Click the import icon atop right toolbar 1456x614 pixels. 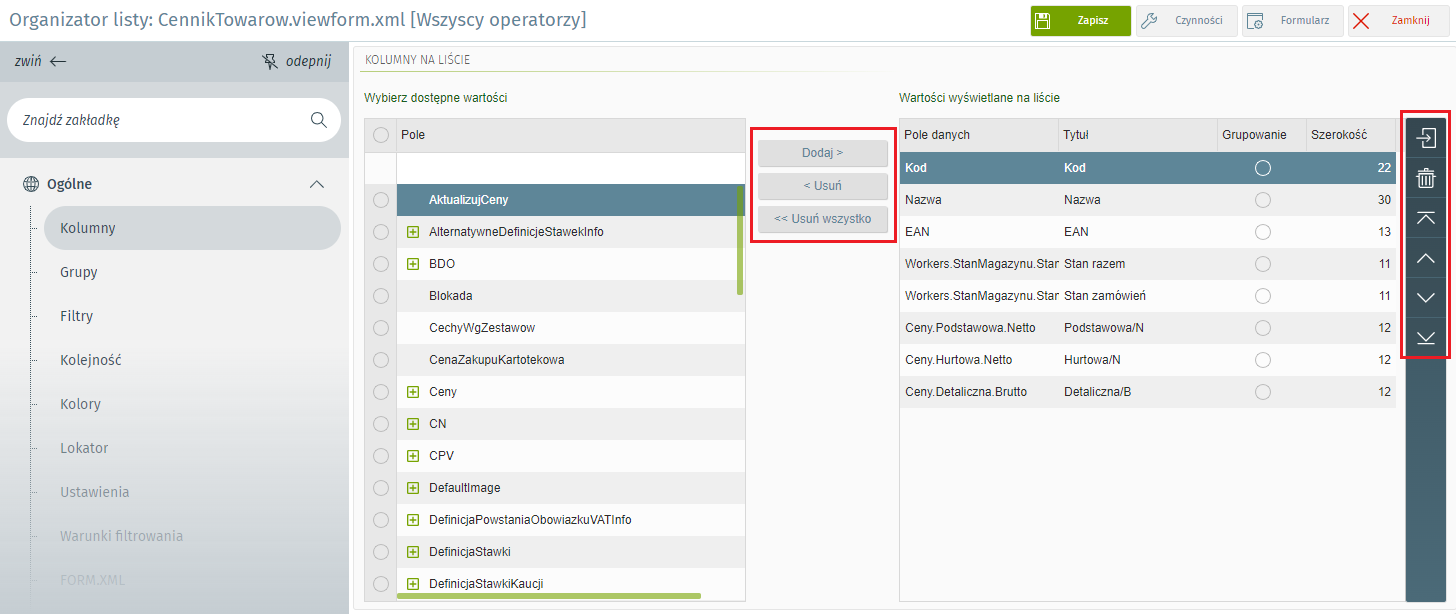(1426, 139)
